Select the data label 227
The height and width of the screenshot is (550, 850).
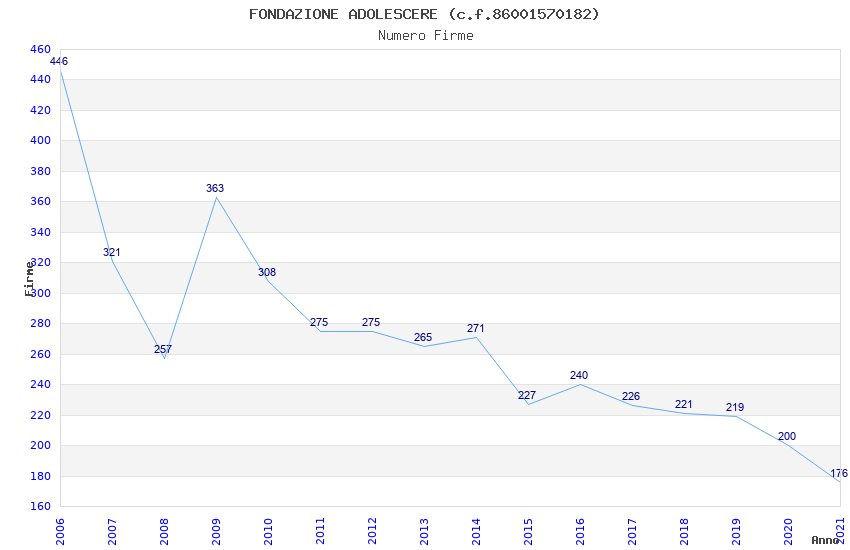click(x=527, y=395)
